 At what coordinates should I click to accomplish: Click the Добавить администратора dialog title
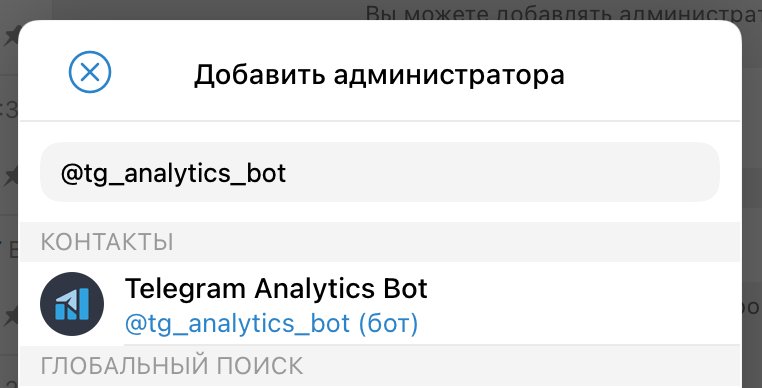click(x=379, y=75)
